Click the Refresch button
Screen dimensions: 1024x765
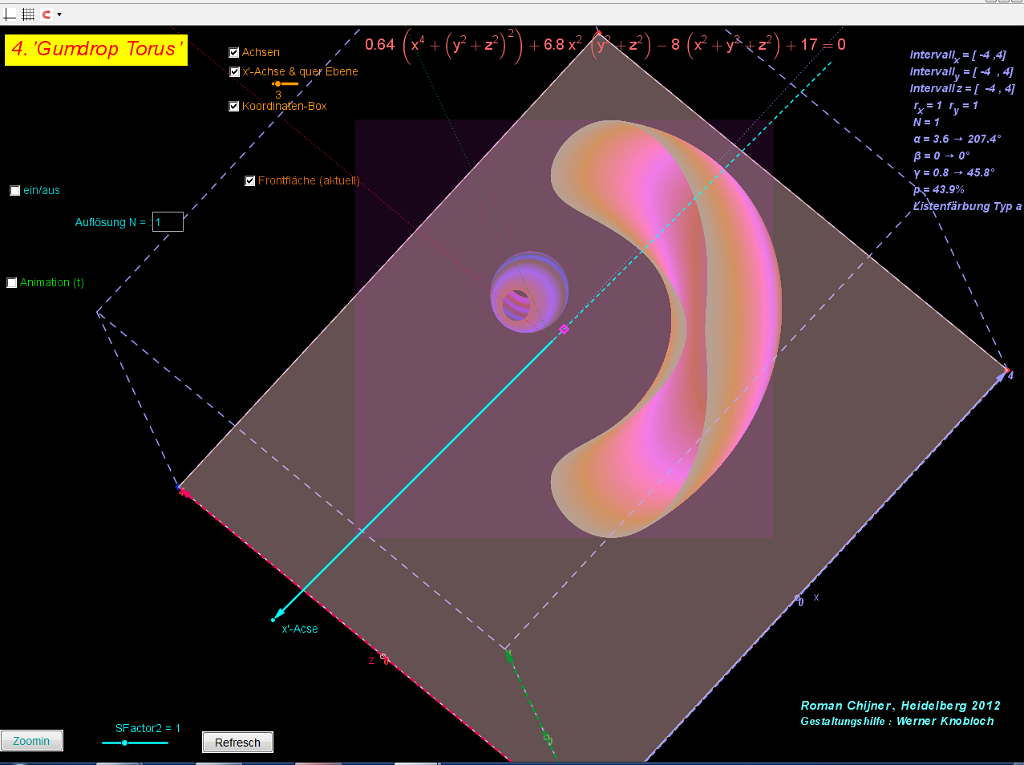[x=237, y=742]
